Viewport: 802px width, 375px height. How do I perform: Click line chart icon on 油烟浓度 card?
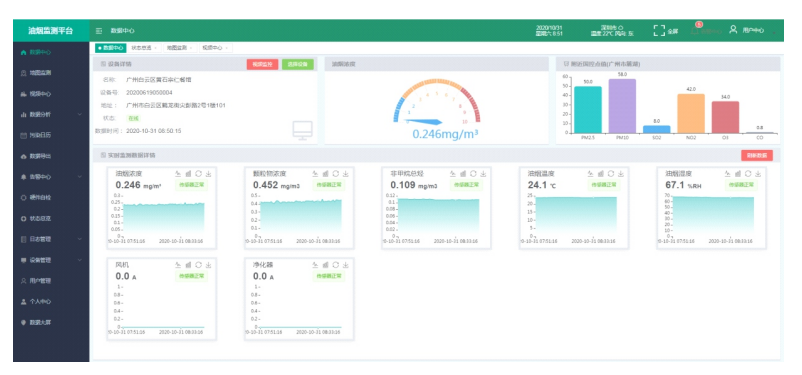coord(178,174)
